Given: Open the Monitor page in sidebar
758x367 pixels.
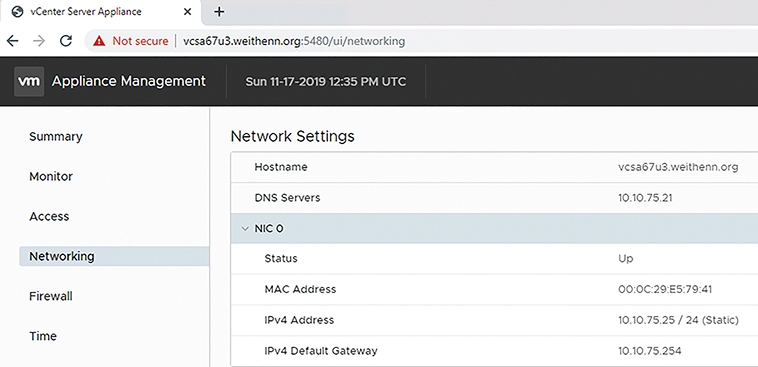Looking at the screenshot, I should (51, 176).
